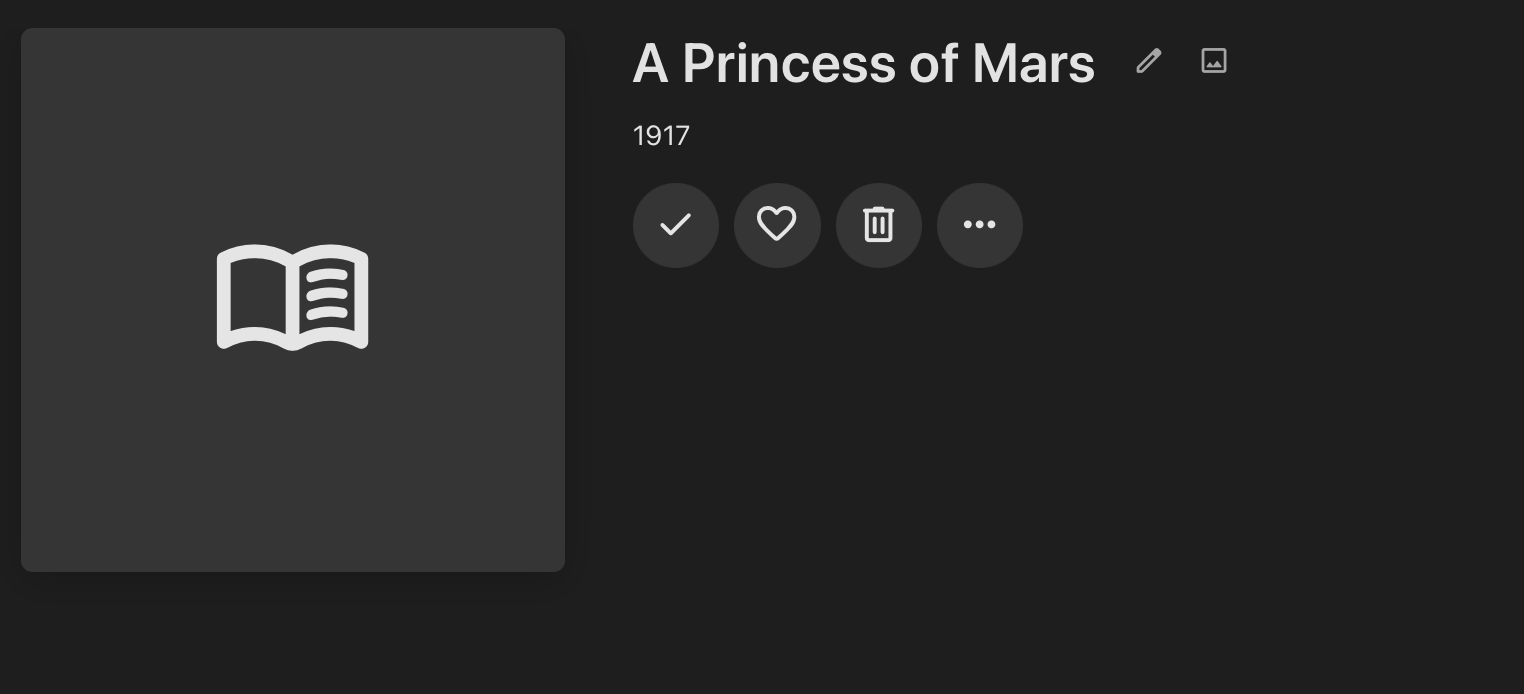Viewport: 1524px width, 694px height.
Task: Open the three-dot more options menu
Action: [x=980, y=225]
